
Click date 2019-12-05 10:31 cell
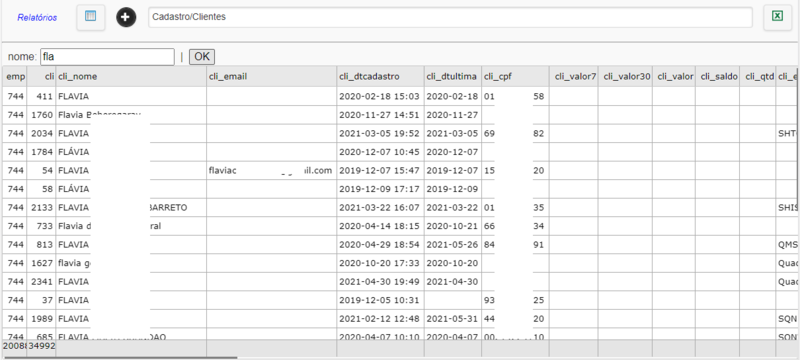pyautogui.click(x=380, y=300)
